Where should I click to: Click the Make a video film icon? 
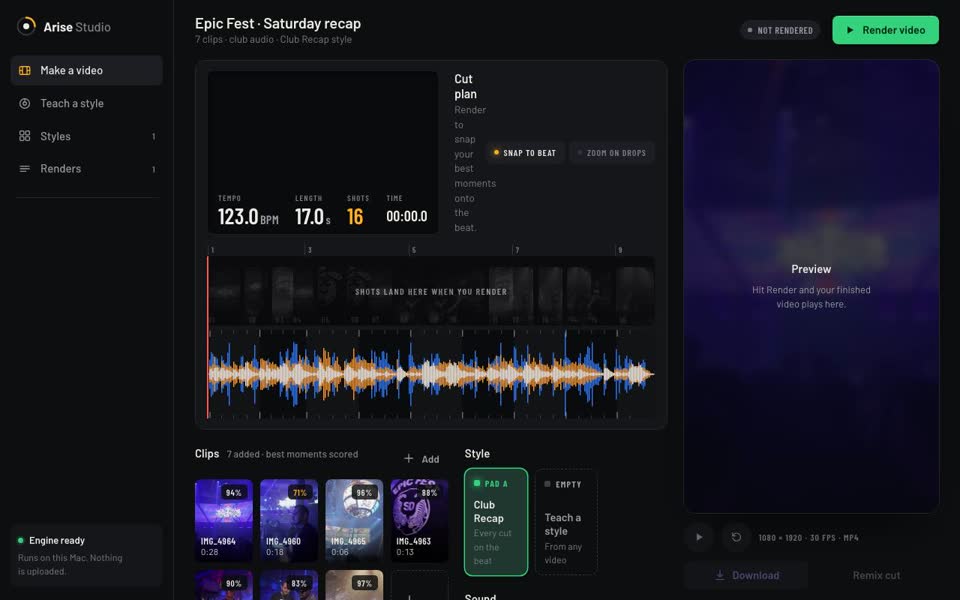tap(24, 70)
